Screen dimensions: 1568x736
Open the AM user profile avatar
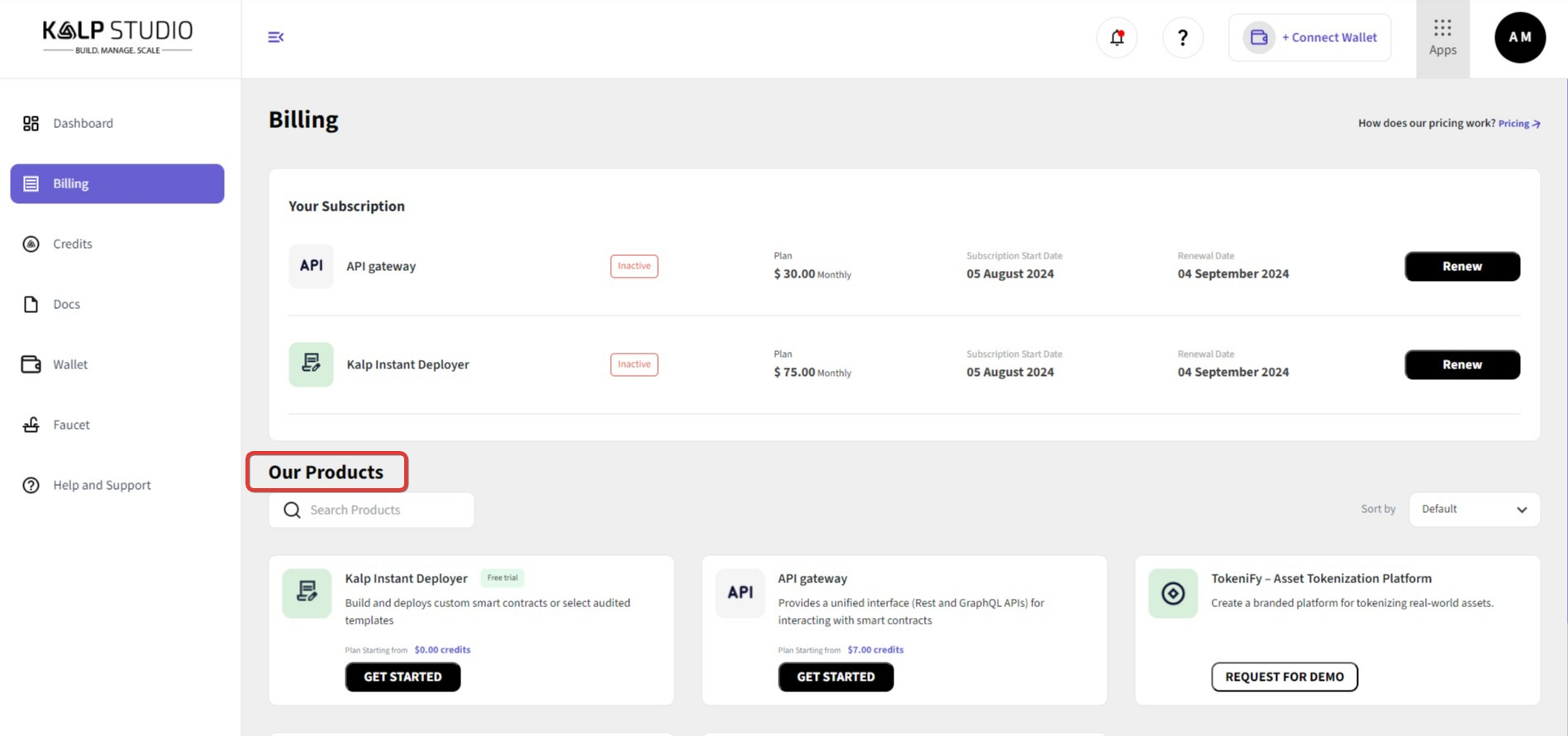click(1519, 37)
